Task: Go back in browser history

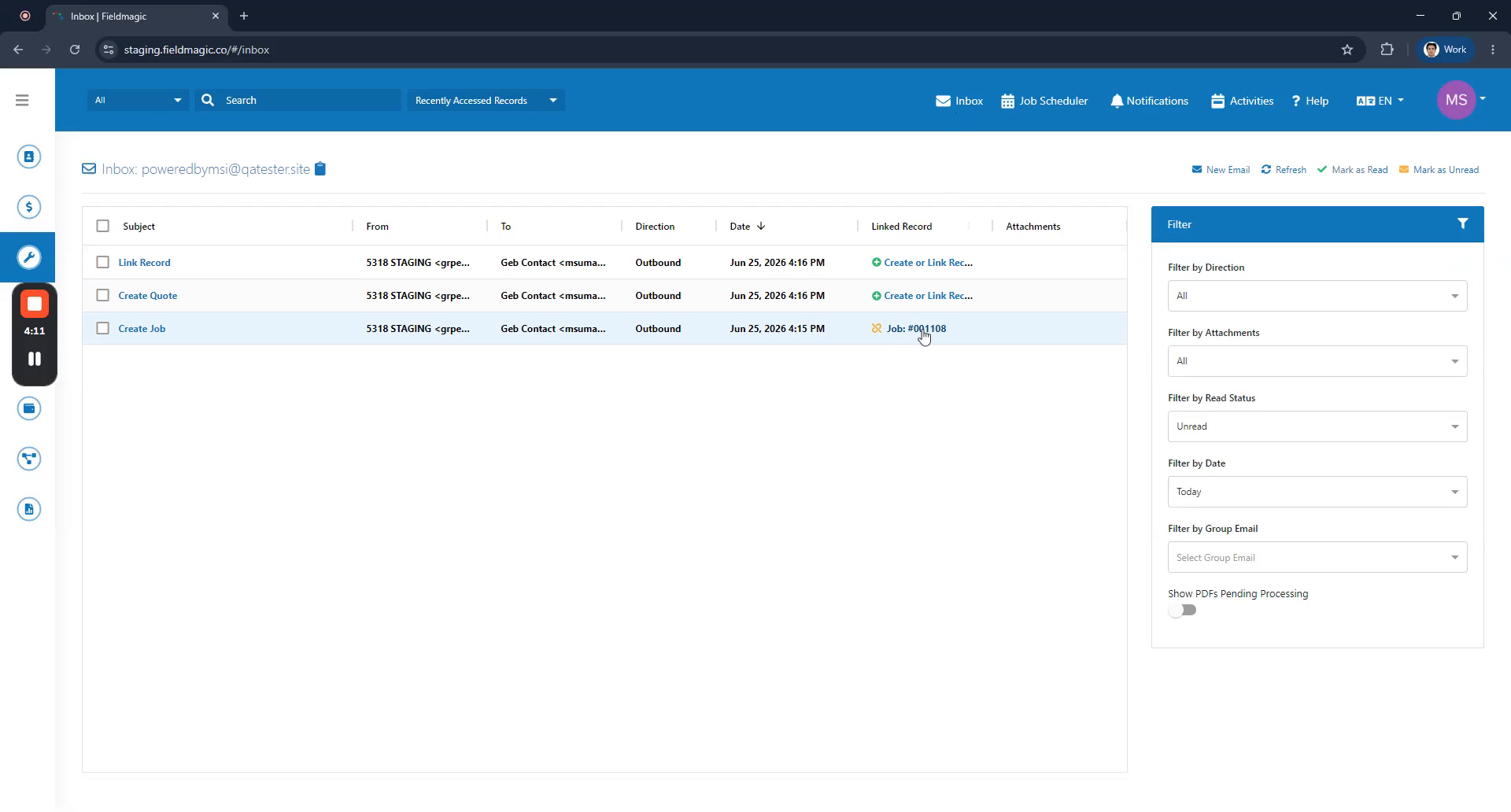Action: (18, 50)
